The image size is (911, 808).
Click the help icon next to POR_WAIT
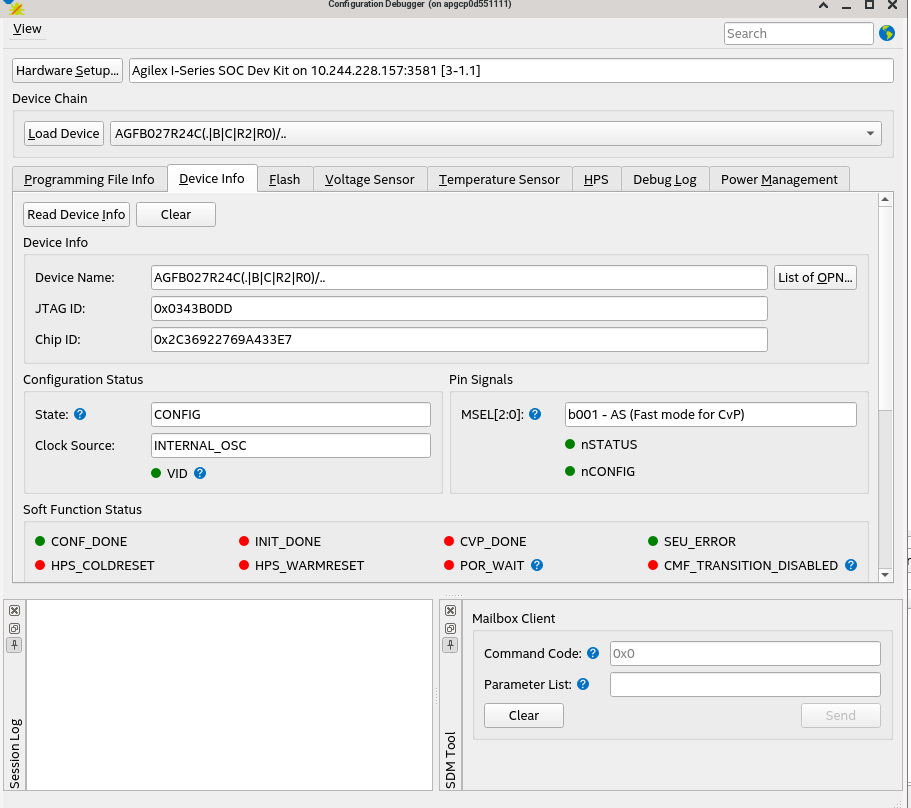[537, 565]
